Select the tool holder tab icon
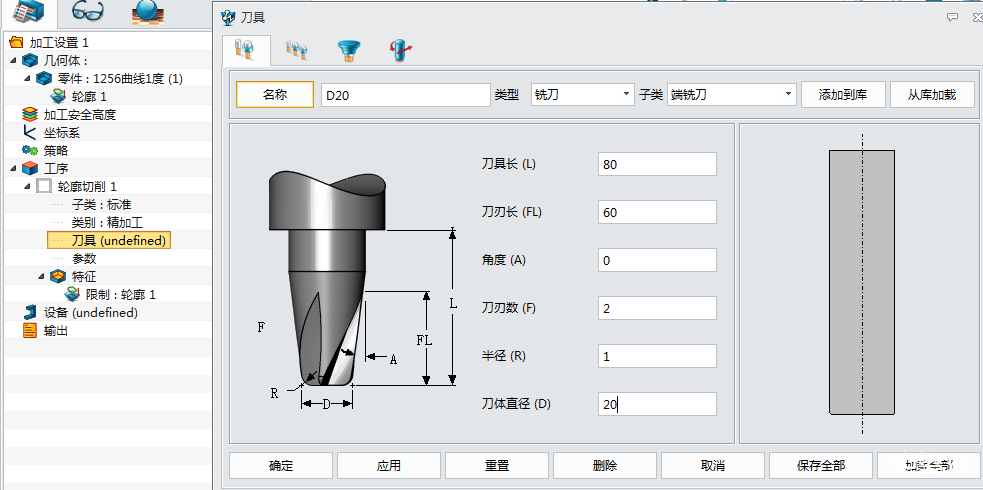 (x=348, y=49)
